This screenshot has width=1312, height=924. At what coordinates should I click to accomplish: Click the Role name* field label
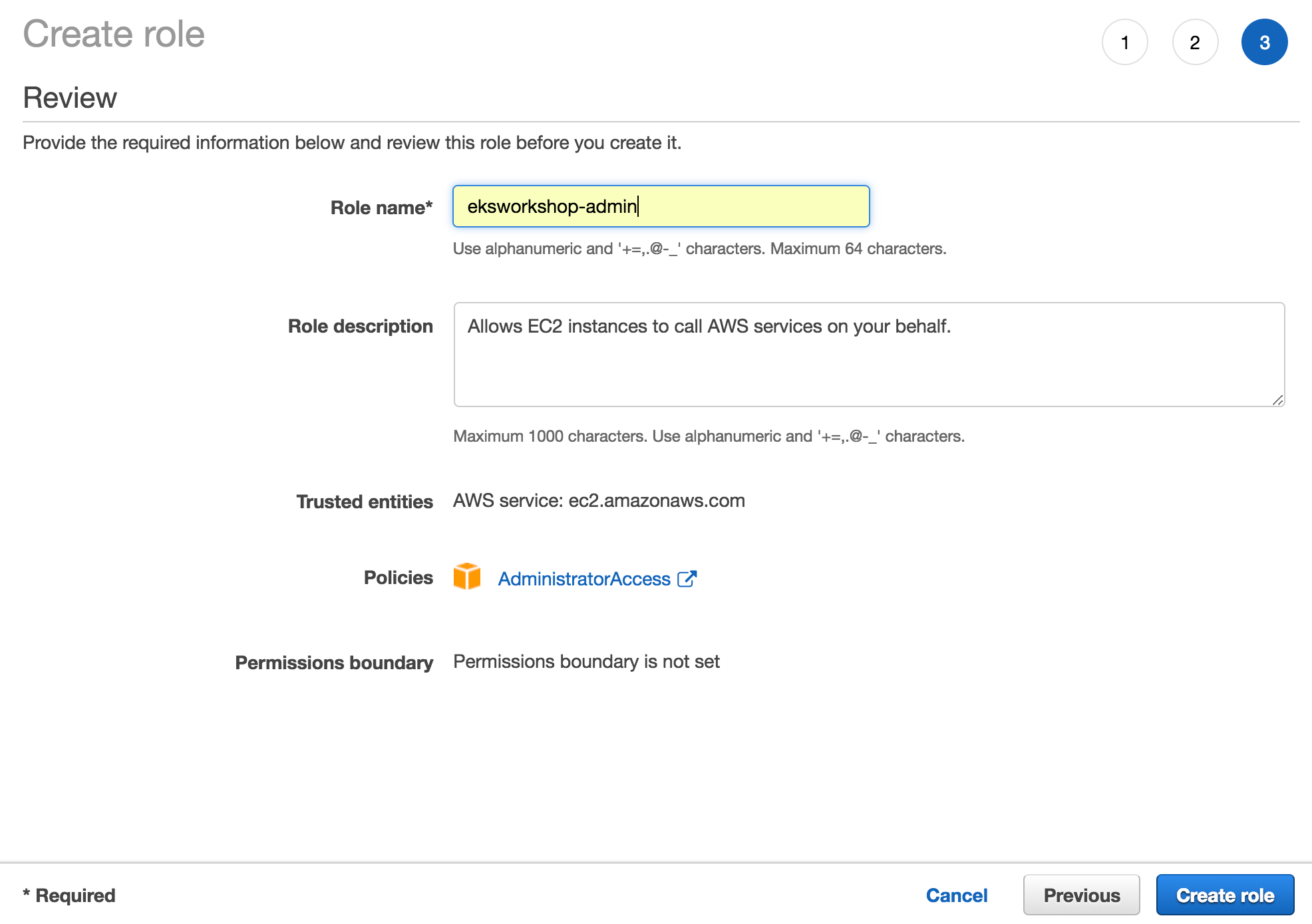(x=381, y=208)
